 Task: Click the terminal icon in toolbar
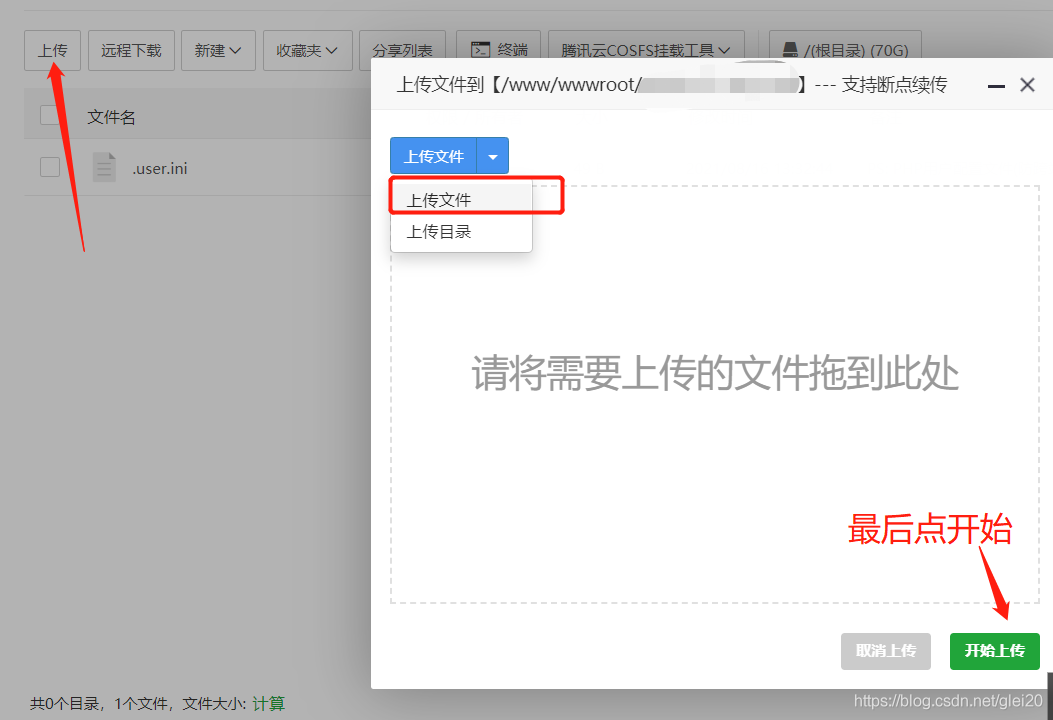(481, 50)
